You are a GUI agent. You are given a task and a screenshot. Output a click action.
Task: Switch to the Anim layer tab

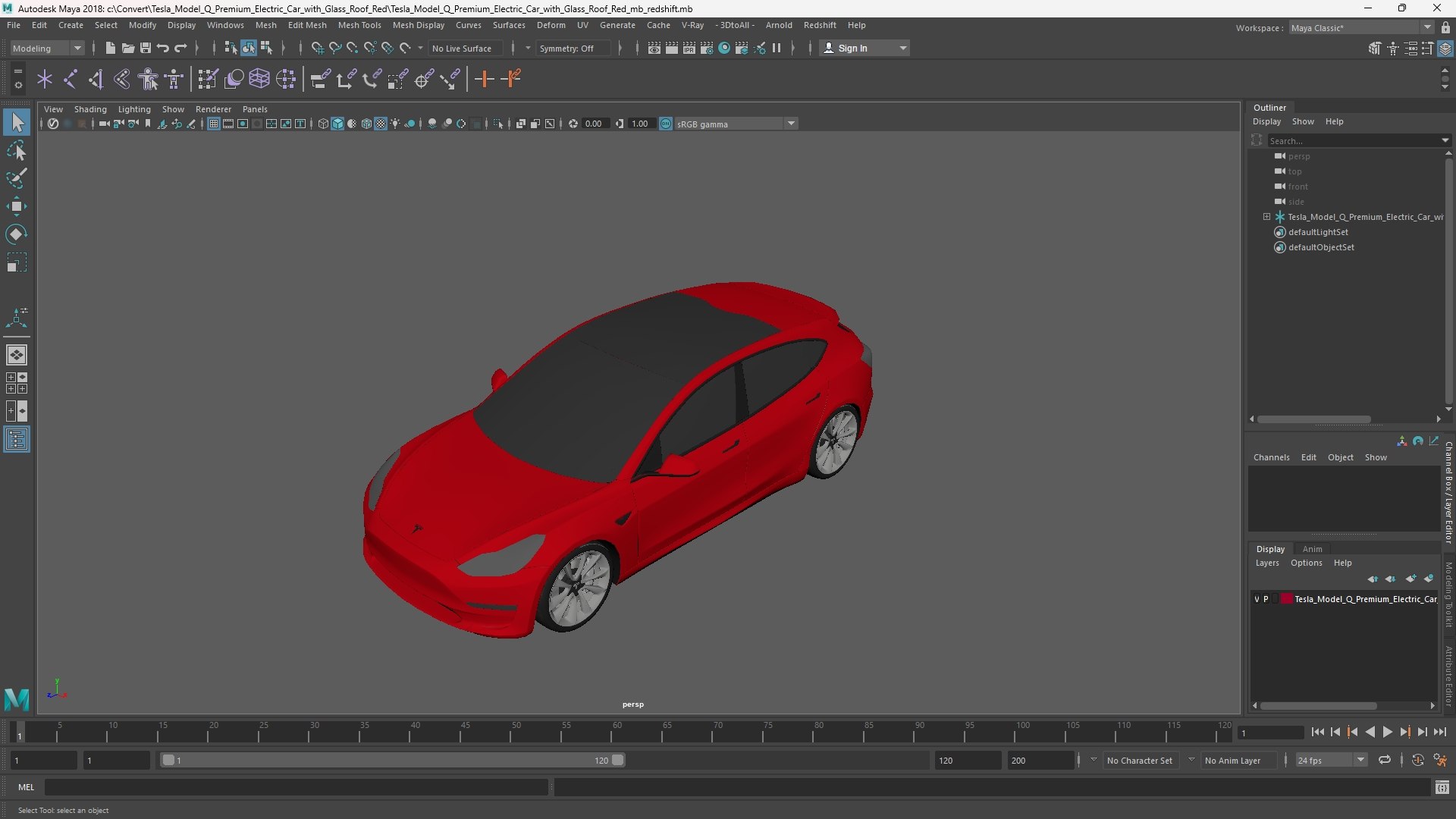pyautogui.click(x=1312, y=549)
